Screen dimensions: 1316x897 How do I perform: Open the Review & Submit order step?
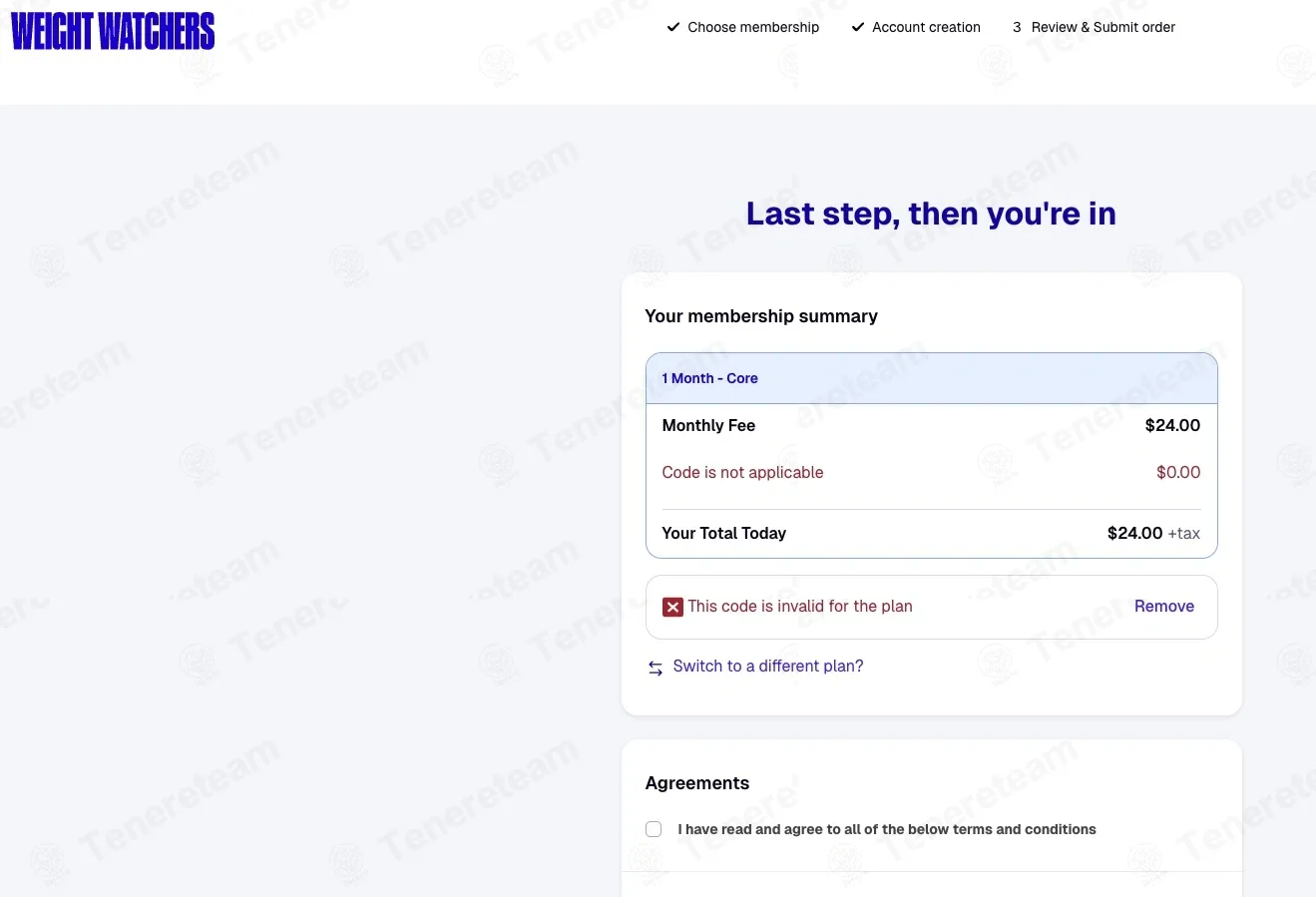[1103, 27]
